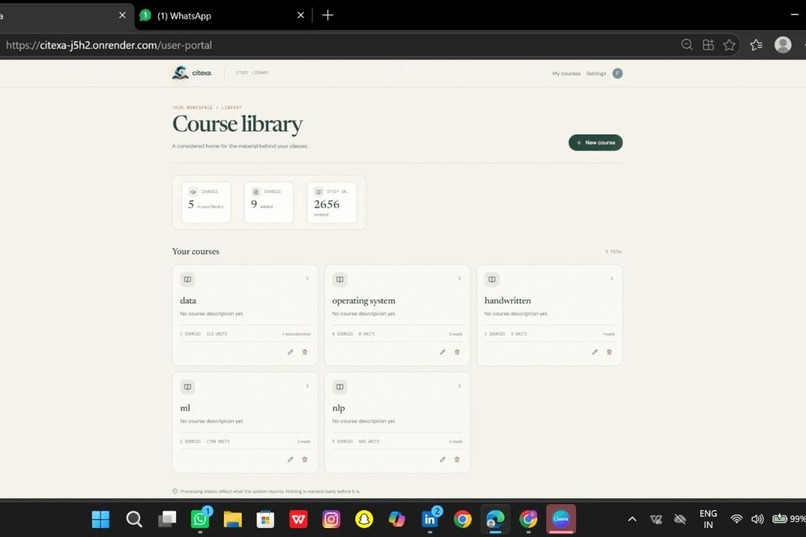Add page to favorites with star icon
The width and height of the screenshot is (806, 537).
[x=729, y=45]
